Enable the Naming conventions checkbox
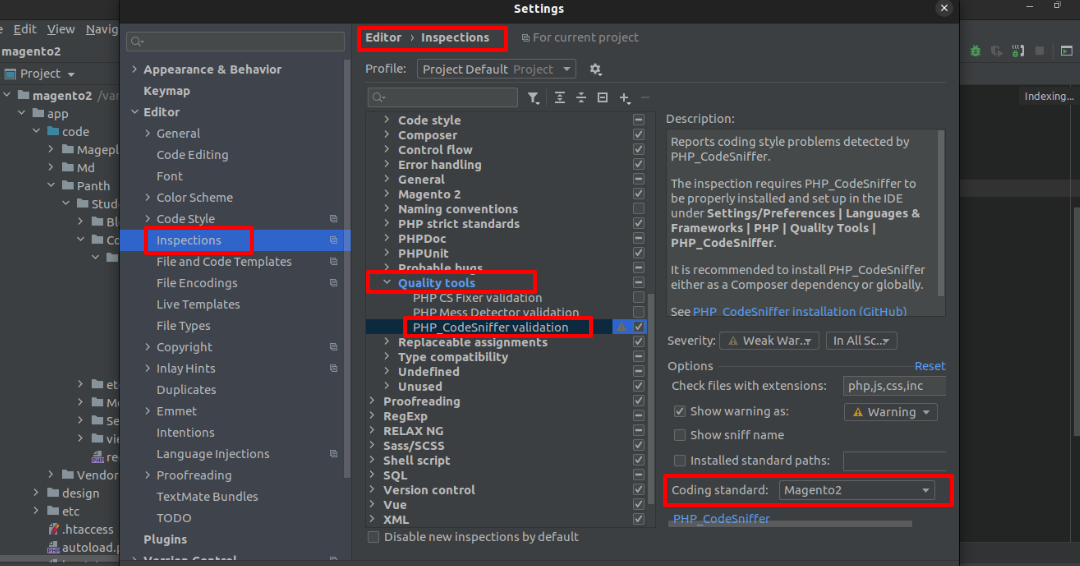The height and width of the screenshot is (566, 1080). tap(638, 209)
